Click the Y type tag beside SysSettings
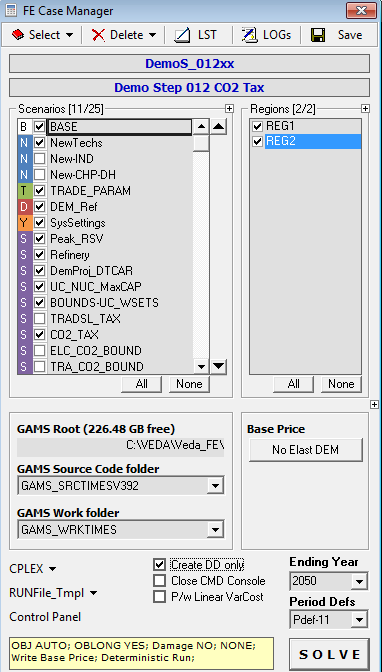The width and height of the screenshot is (382, 672). (24, 223)
